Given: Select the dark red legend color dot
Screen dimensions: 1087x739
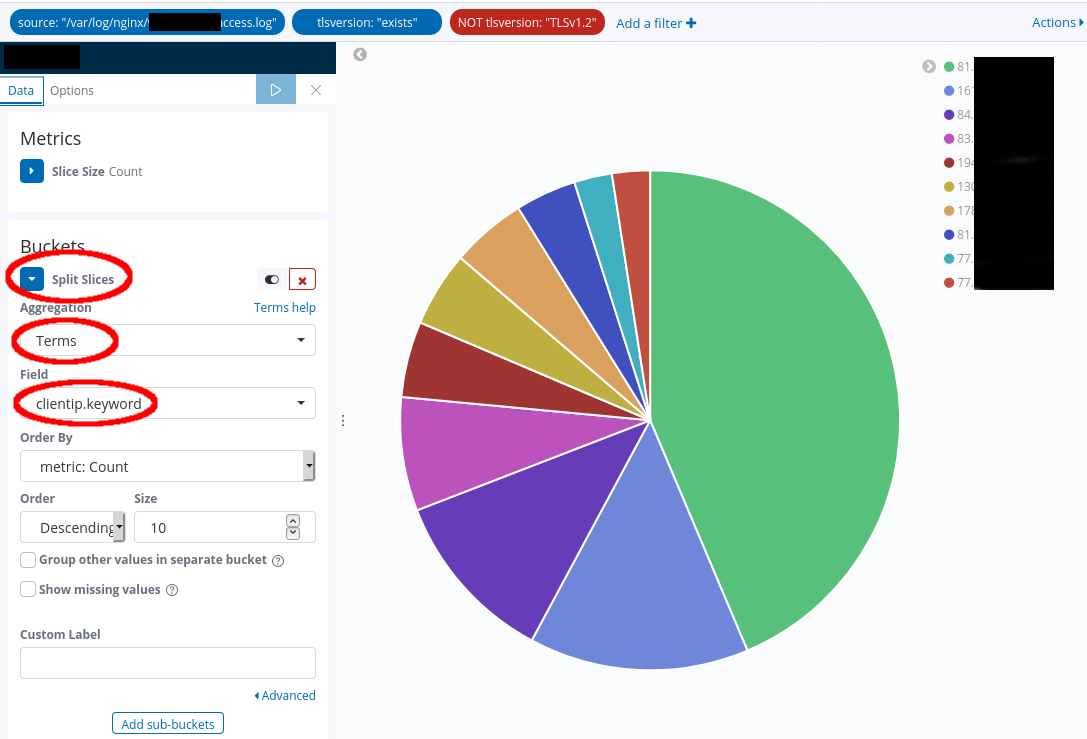Looking at the screenshot, I should (x=949, y=162).
